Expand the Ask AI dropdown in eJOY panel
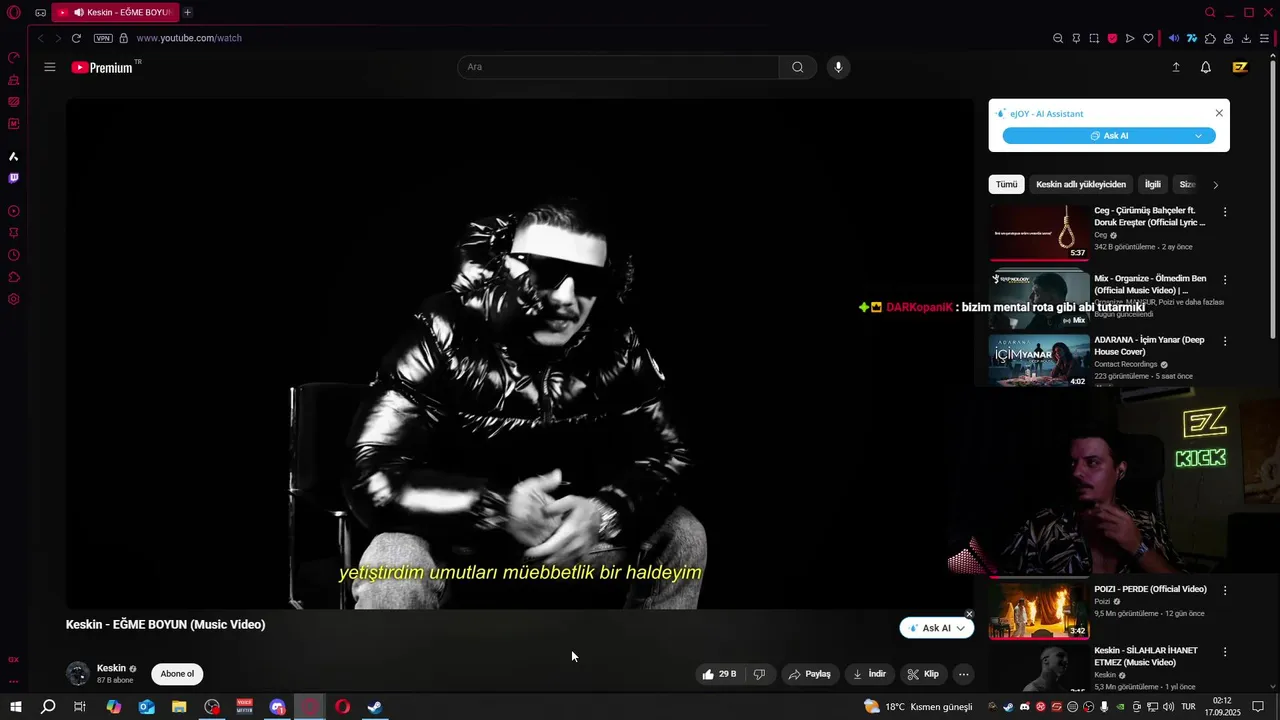 (1198, 136)
